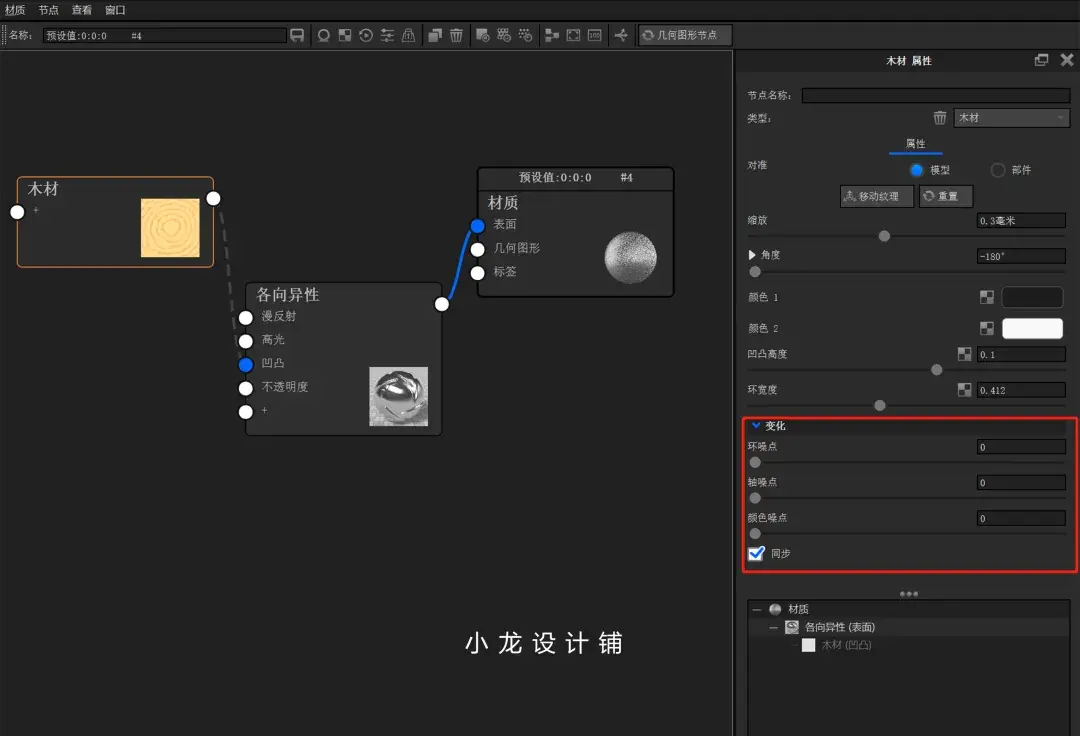Open the 类型 dropdown showing 木材
This screenshot has width=1080, height=736.
coord(1011,117)
